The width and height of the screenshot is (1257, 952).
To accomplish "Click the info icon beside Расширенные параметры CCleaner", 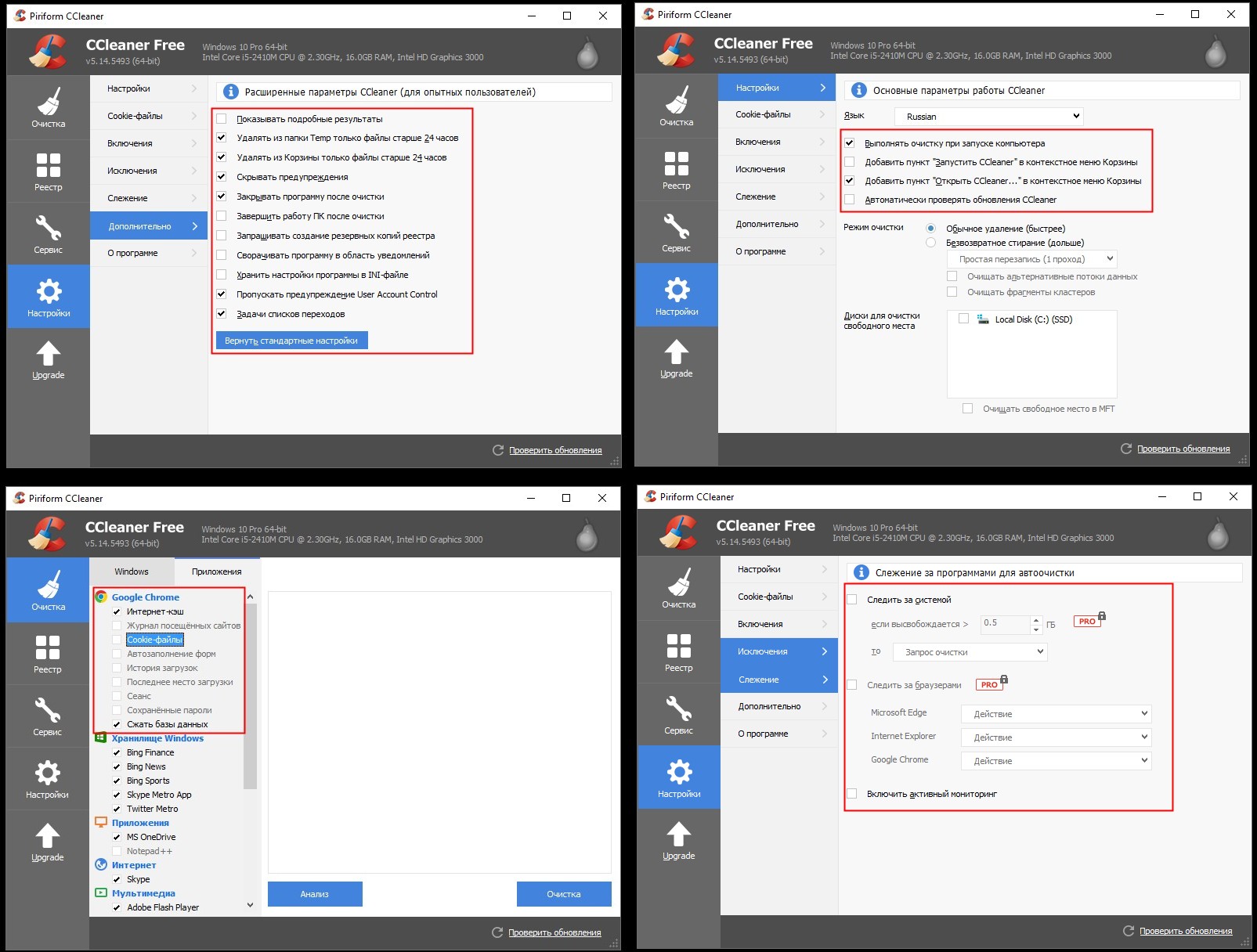I will tap(230, 92).
